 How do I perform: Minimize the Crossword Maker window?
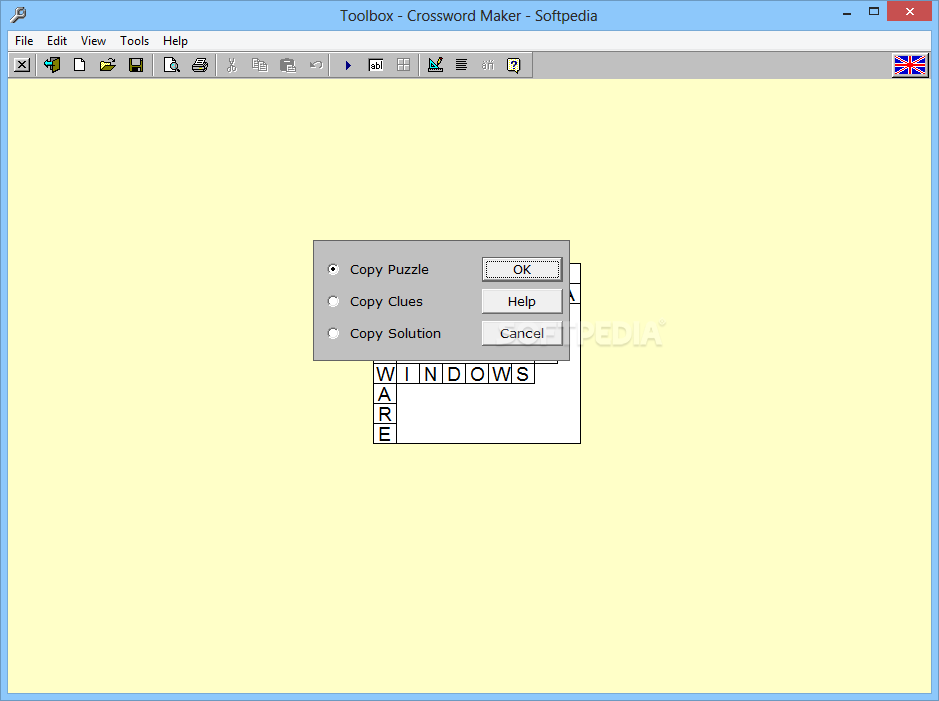point(847,12)
